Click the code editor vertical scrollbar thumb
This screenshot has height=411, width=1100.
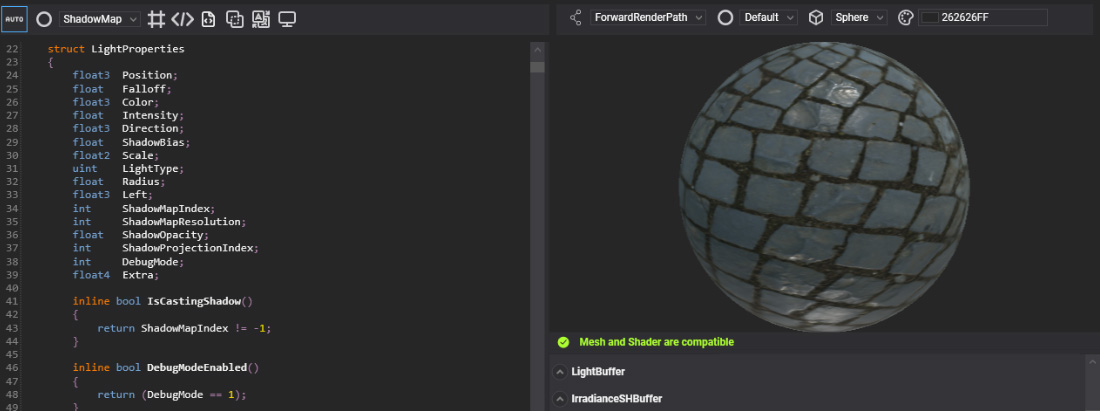(537, 67)
